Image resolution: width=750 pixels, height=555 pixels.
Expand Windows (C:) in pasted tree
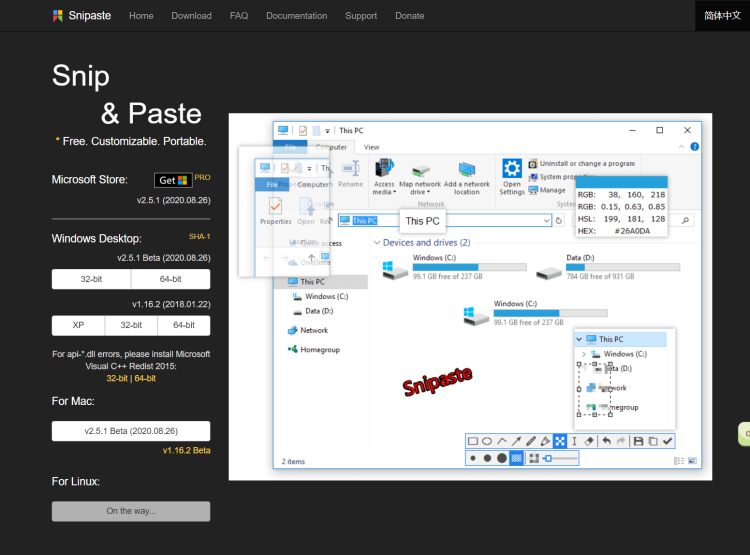point(584,354)
